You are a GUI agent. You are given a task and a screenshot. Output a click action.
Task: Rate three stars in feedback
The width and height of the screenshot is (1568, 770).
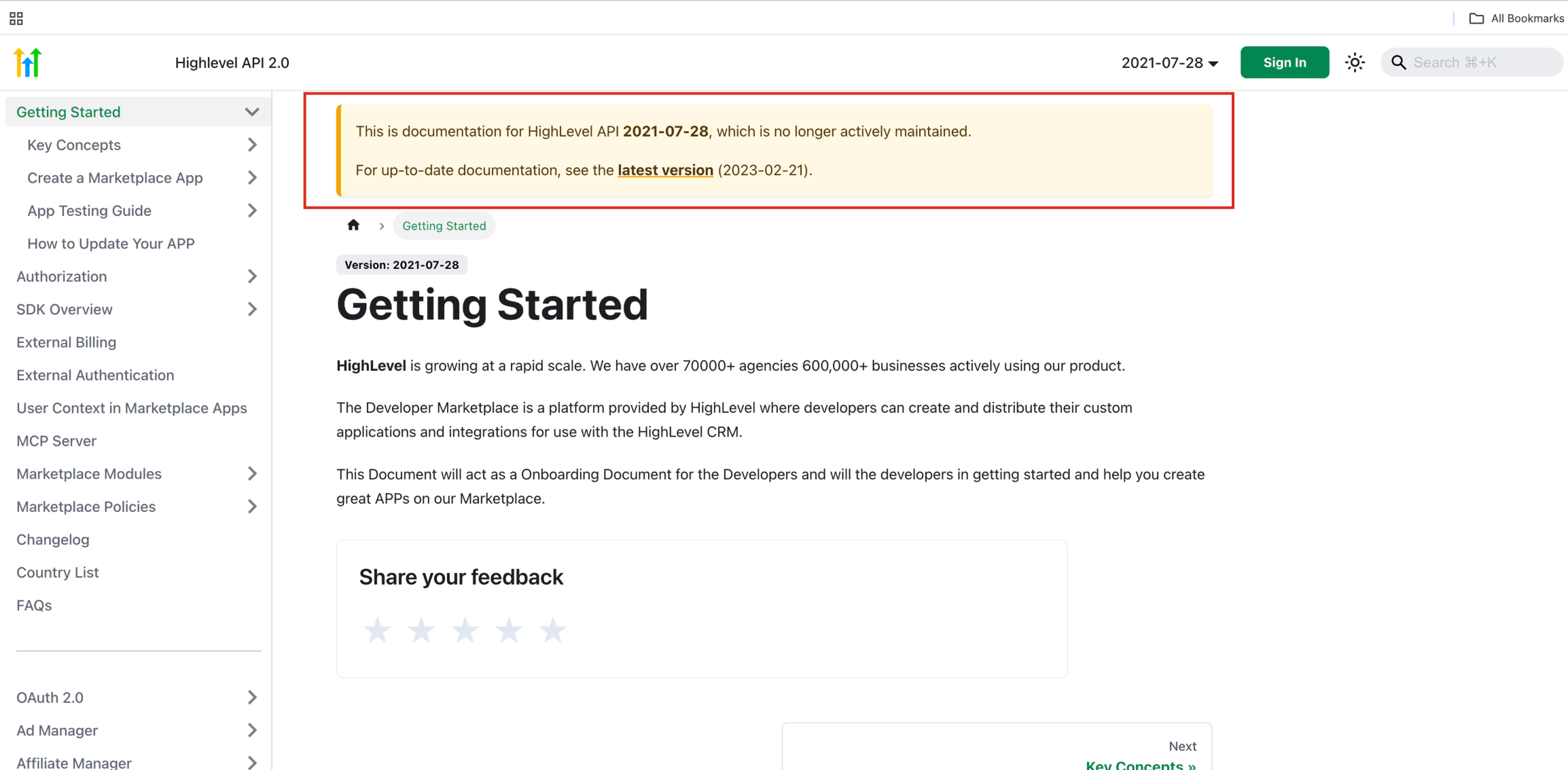[x=465, y=630]
